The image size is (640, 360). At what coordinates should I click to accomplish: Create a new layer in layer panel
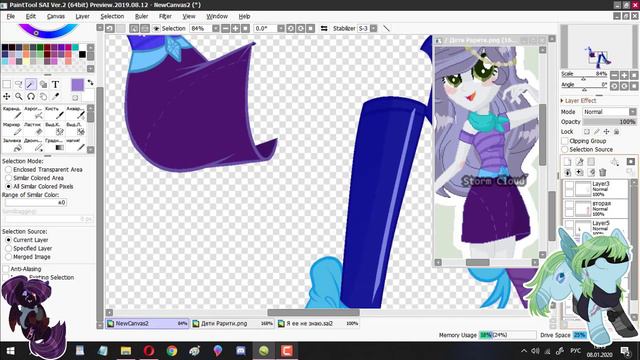pos(567,162)
